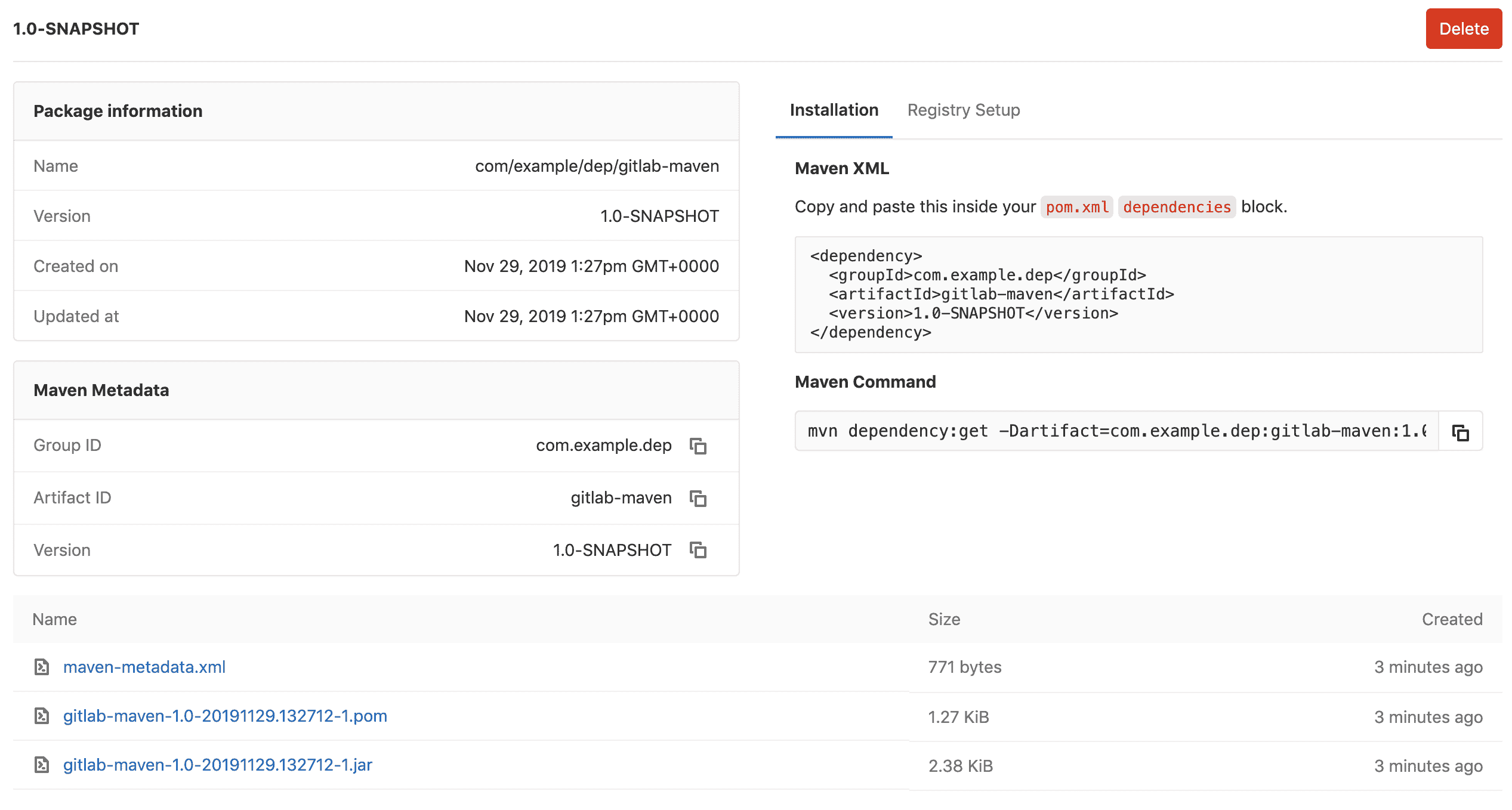1512x810 pixels.
Task: Open the maven-metadata.xml file link
Action: coord(144,667)
